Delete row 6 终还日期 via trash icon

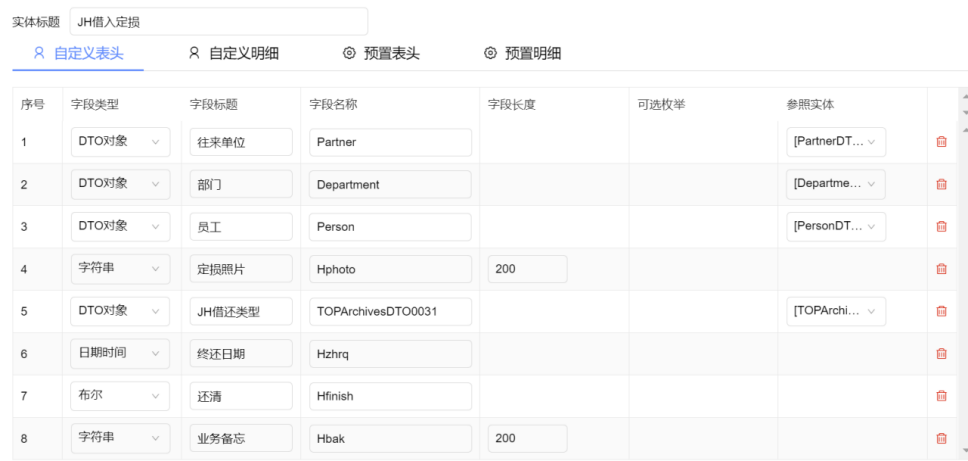click(941, 354)
